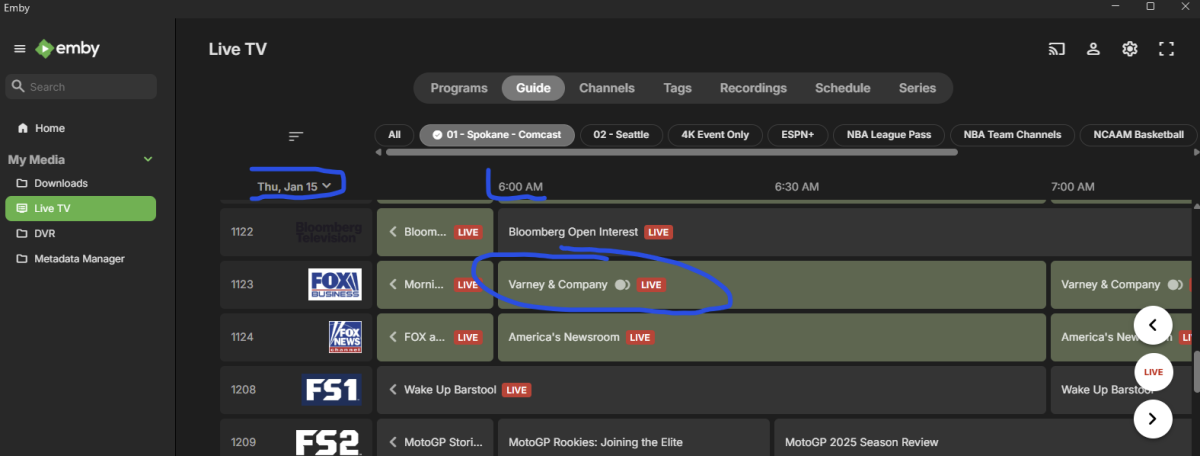Screen dimensions: 1200x456
Task: Click the guide sort options icon
Action: (296, 136)
